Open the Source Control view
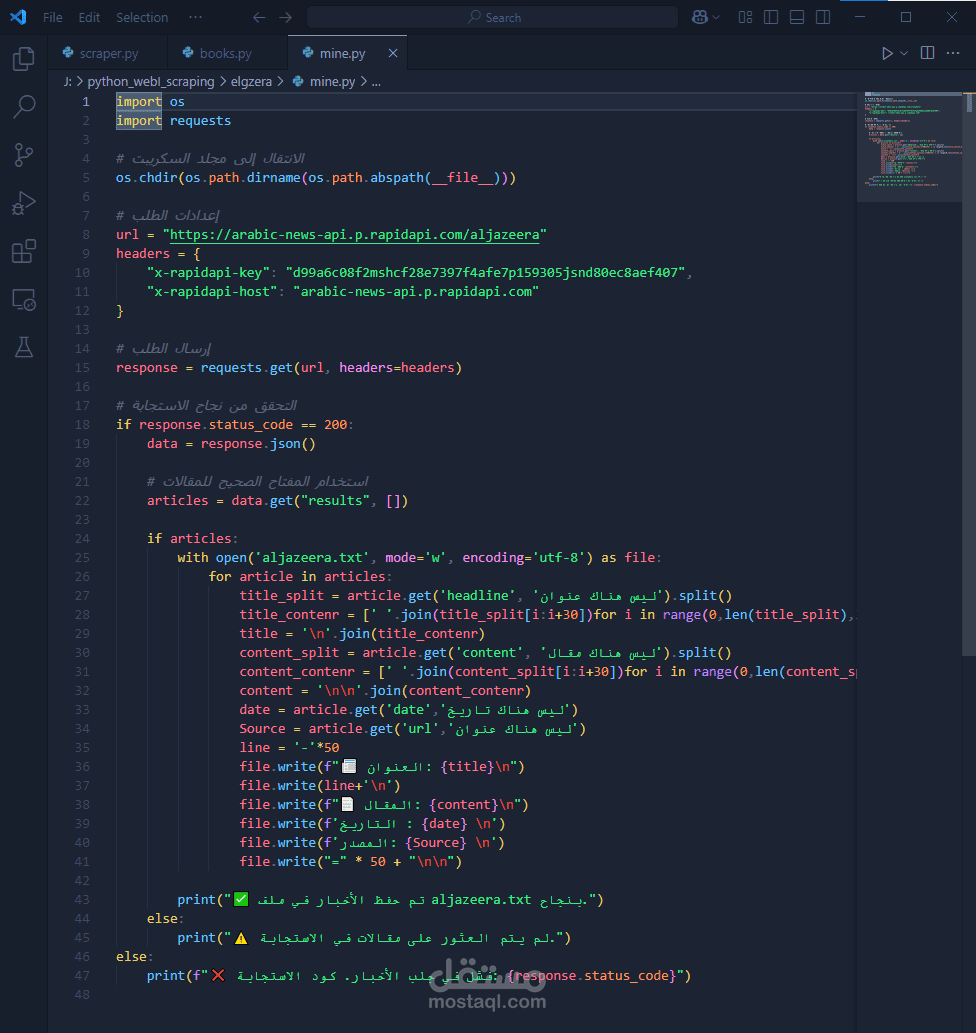 pyautogui.click(x=24, y=154)
